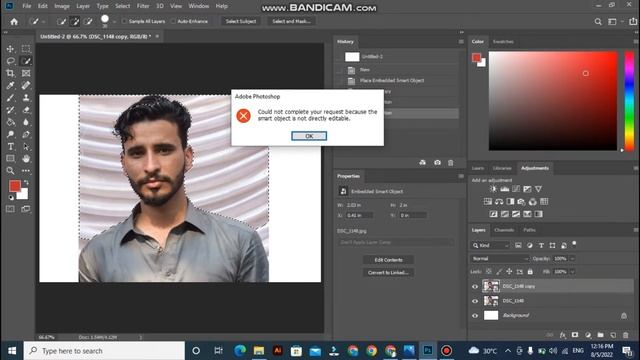The image size is (640, 360).
Task: Add Levels adjustment
Action: coord(504,189)
